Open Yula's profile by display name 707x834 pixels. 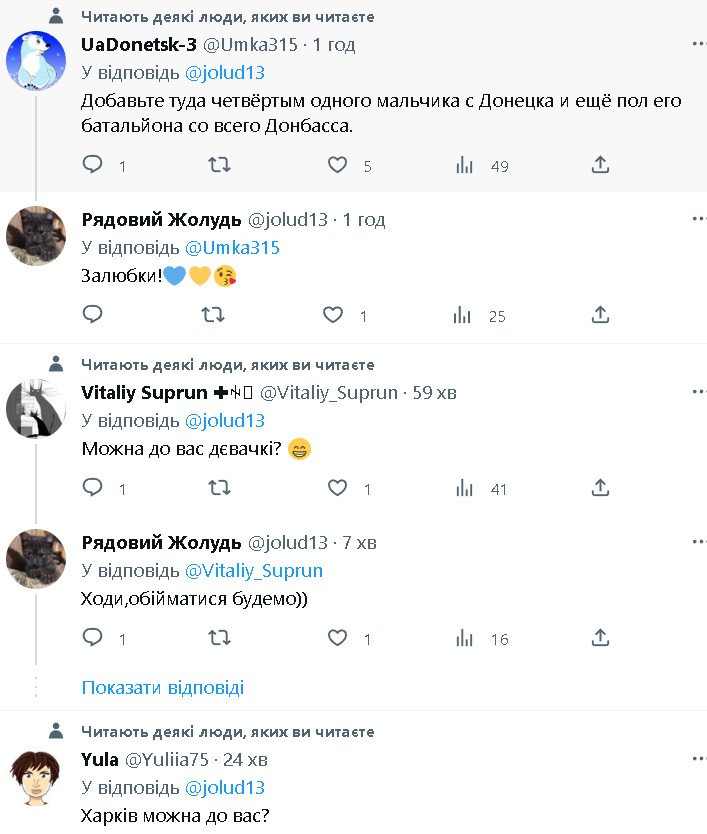coord(100,759)
